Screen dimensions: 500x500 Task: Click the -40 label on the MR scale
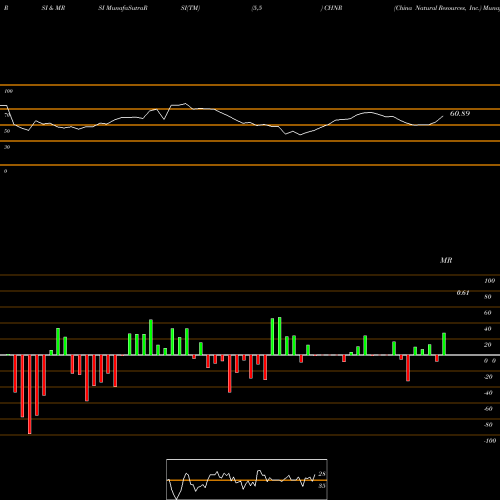488,393
